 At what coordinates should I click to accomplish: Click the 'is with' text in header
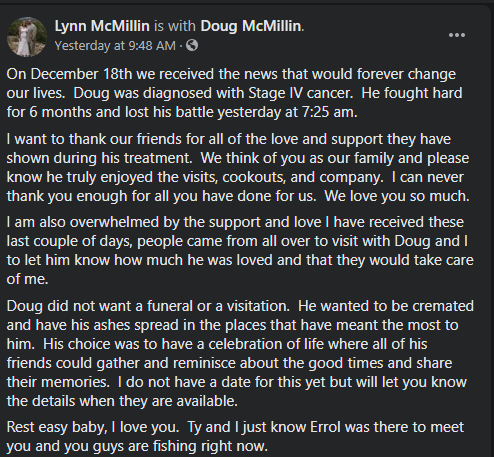pyautogui.click(x=175, y=26)
